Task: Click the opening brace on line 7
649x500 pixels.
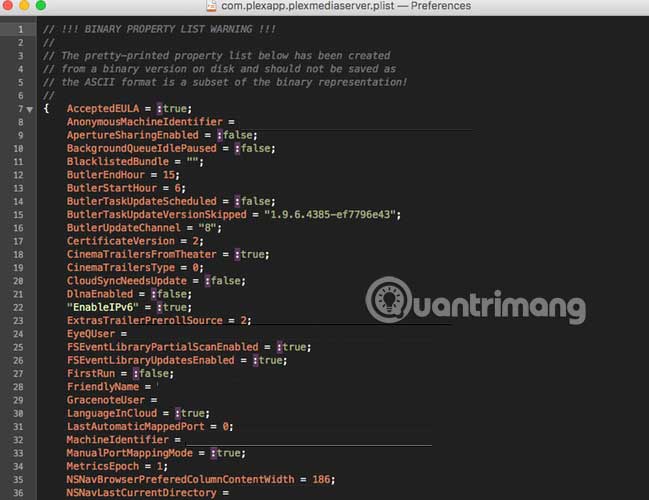Action: point(46,108)
